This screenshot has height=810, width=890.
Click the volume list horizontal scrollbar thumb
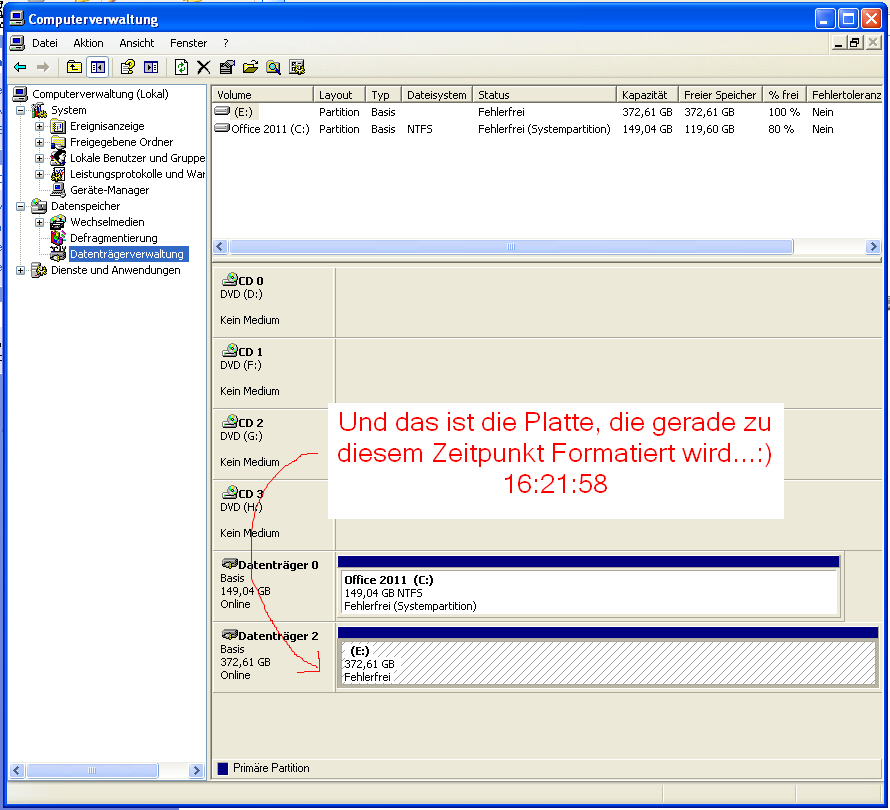pyautogui.click(x=511, y=246)
